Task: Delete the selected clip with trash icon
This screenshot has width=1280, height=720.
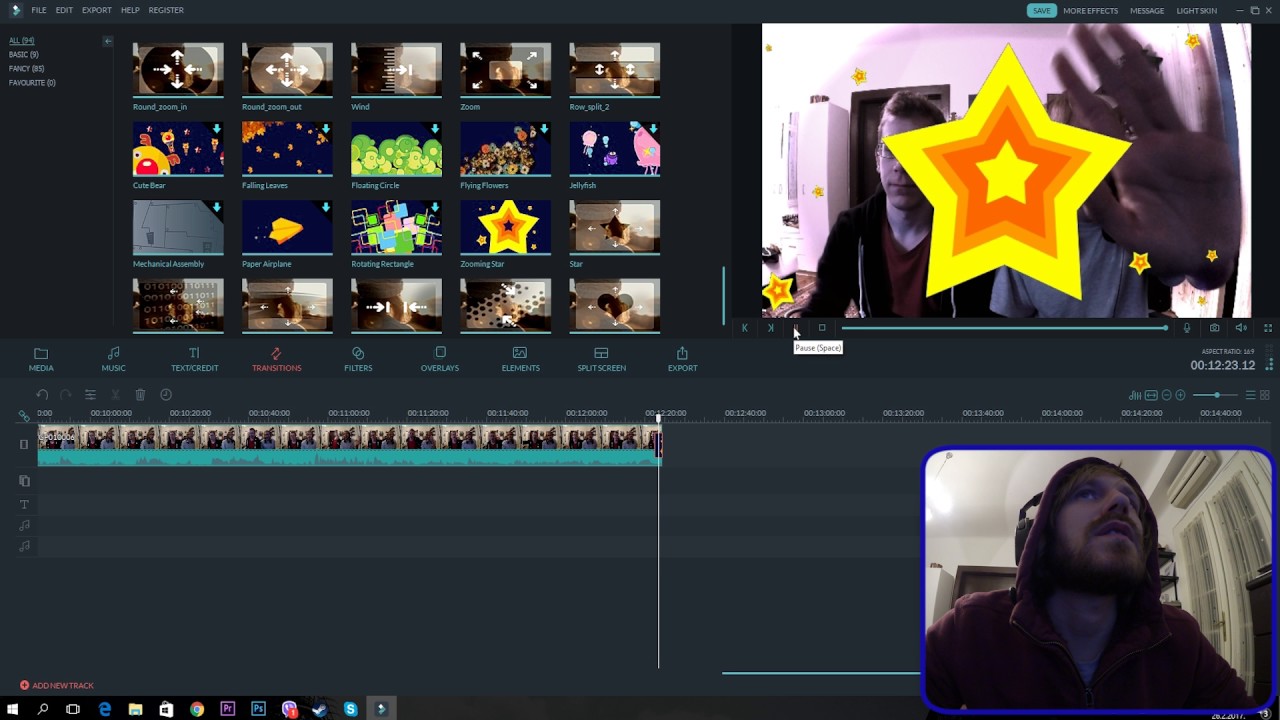Action: [140, 395]
